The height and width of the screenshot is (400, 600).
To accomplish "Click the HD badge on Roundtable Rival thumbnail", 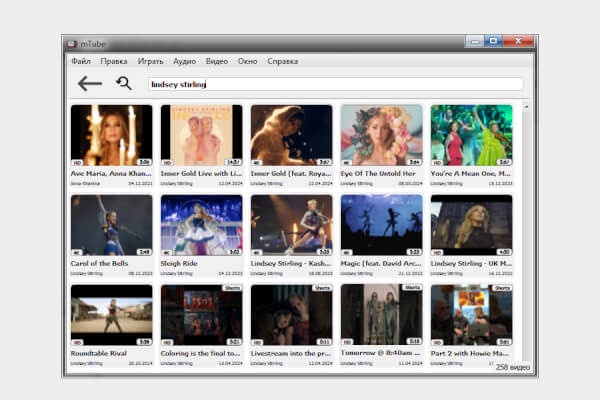I will (x=77, y=342).
